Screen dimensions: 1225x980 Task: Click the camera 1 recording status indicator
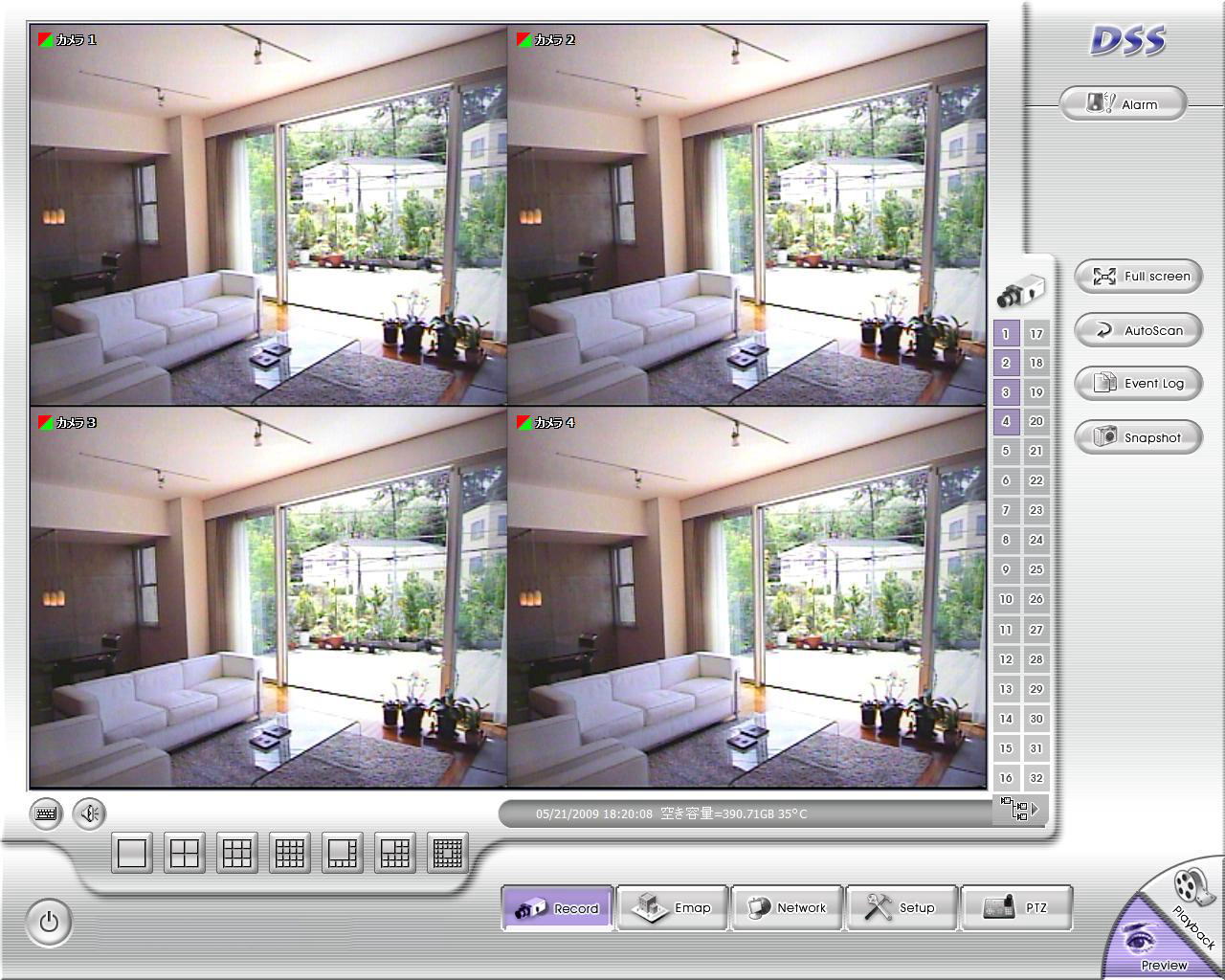45,39
